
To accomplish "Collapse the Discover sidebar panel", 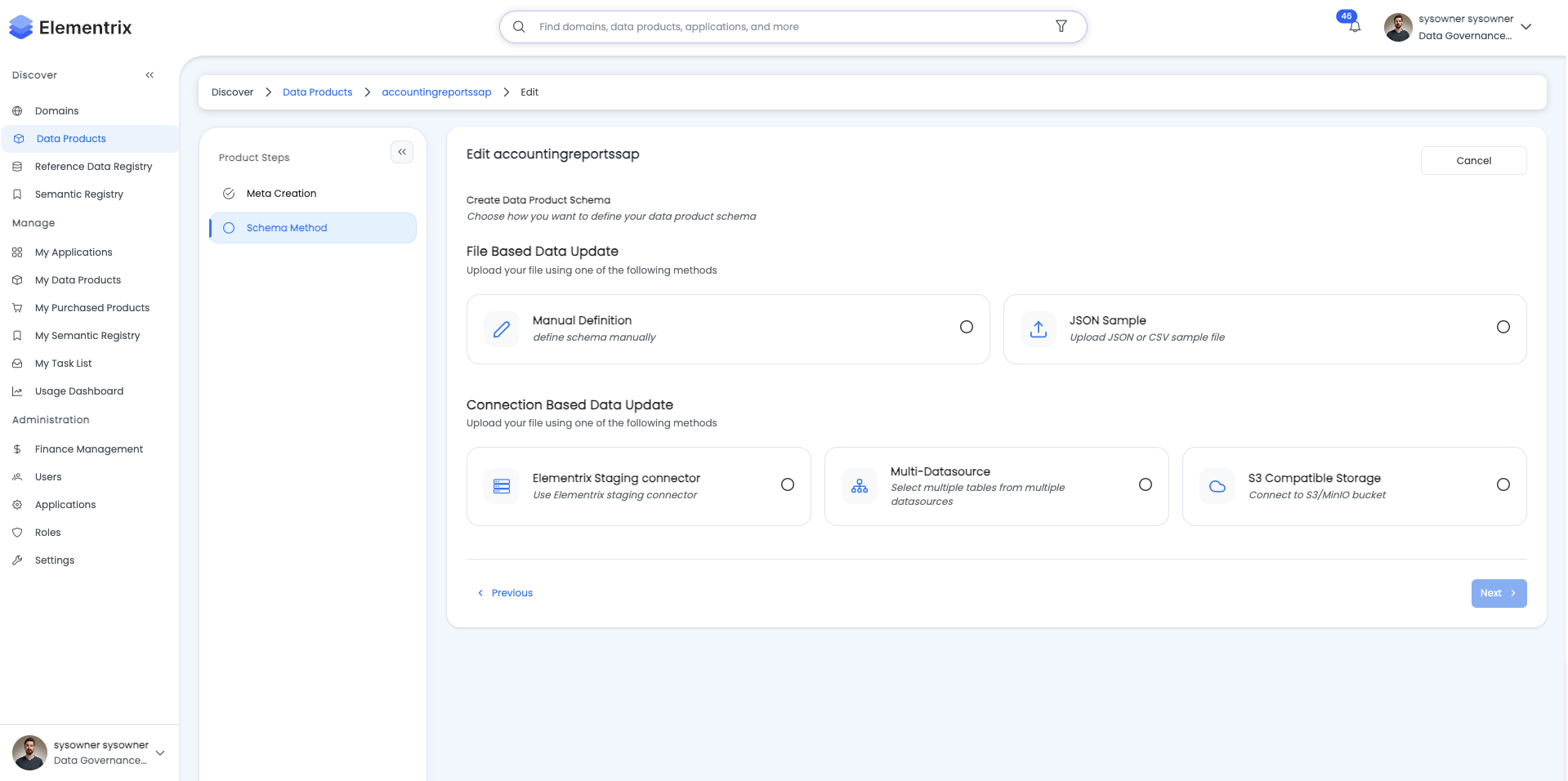I will coord(150,74).
